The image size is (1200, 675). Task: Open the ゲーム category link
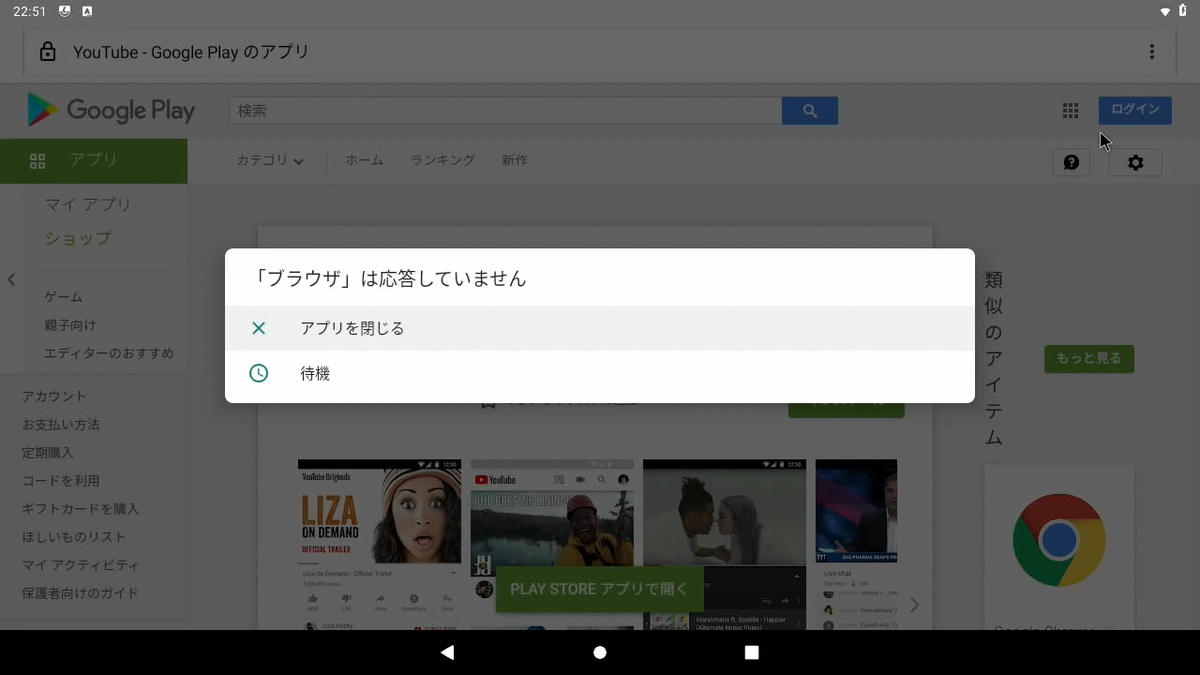point(64,297)
